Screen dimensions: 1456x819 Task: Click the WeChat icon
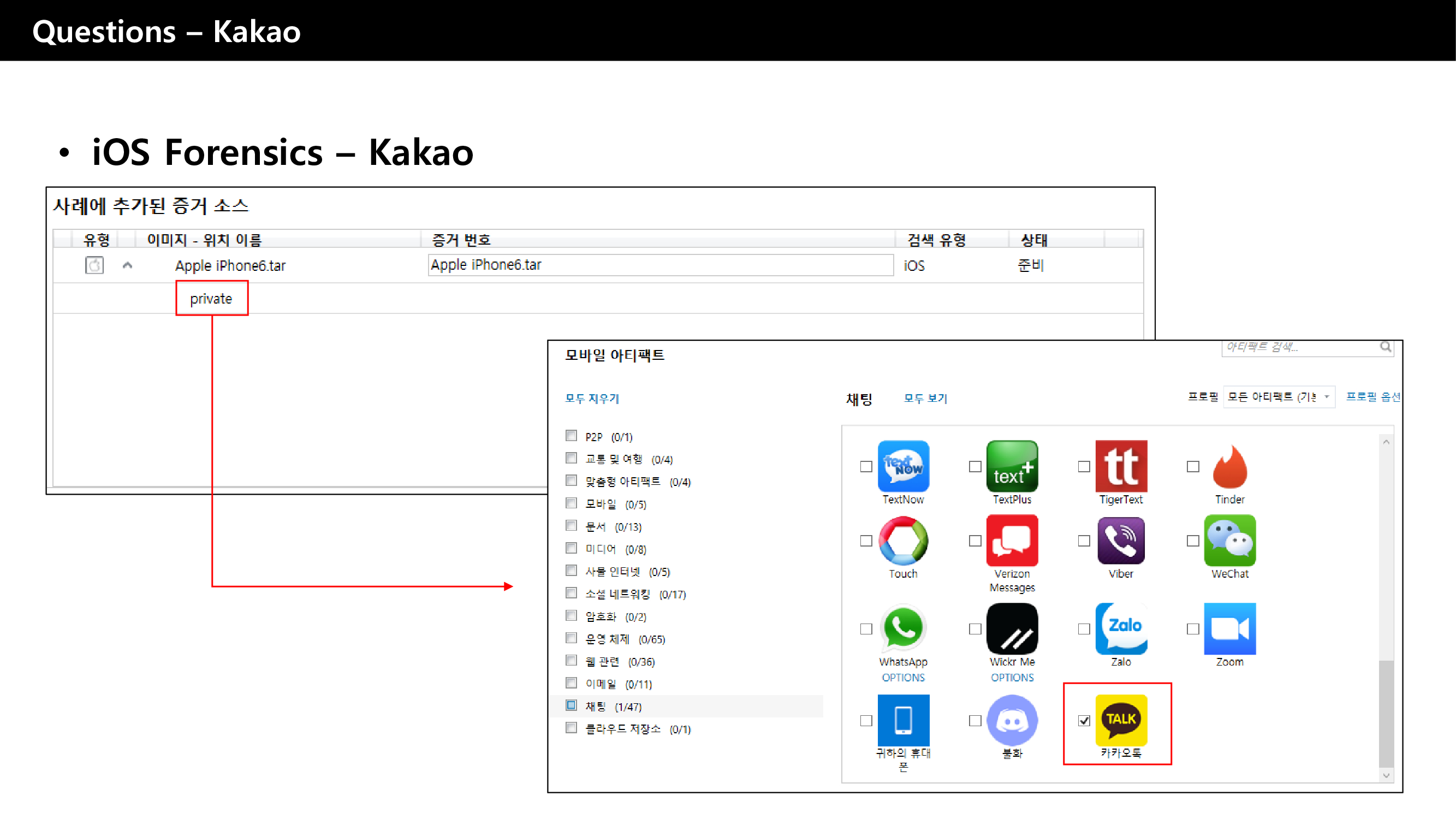[1229, 541]
